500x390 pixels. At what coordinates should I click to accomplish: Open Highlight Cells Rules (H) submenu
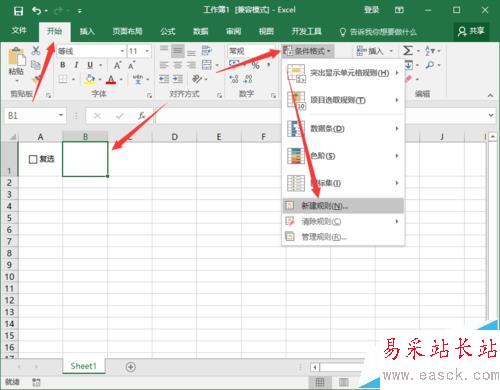343,73
